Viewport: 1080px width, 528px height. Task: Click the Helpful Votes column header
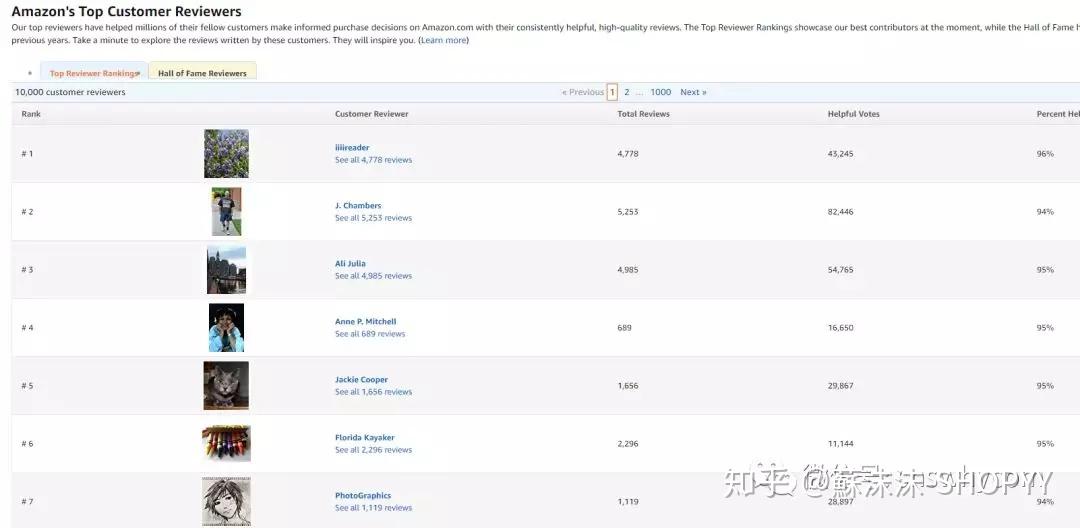point(853,114)
